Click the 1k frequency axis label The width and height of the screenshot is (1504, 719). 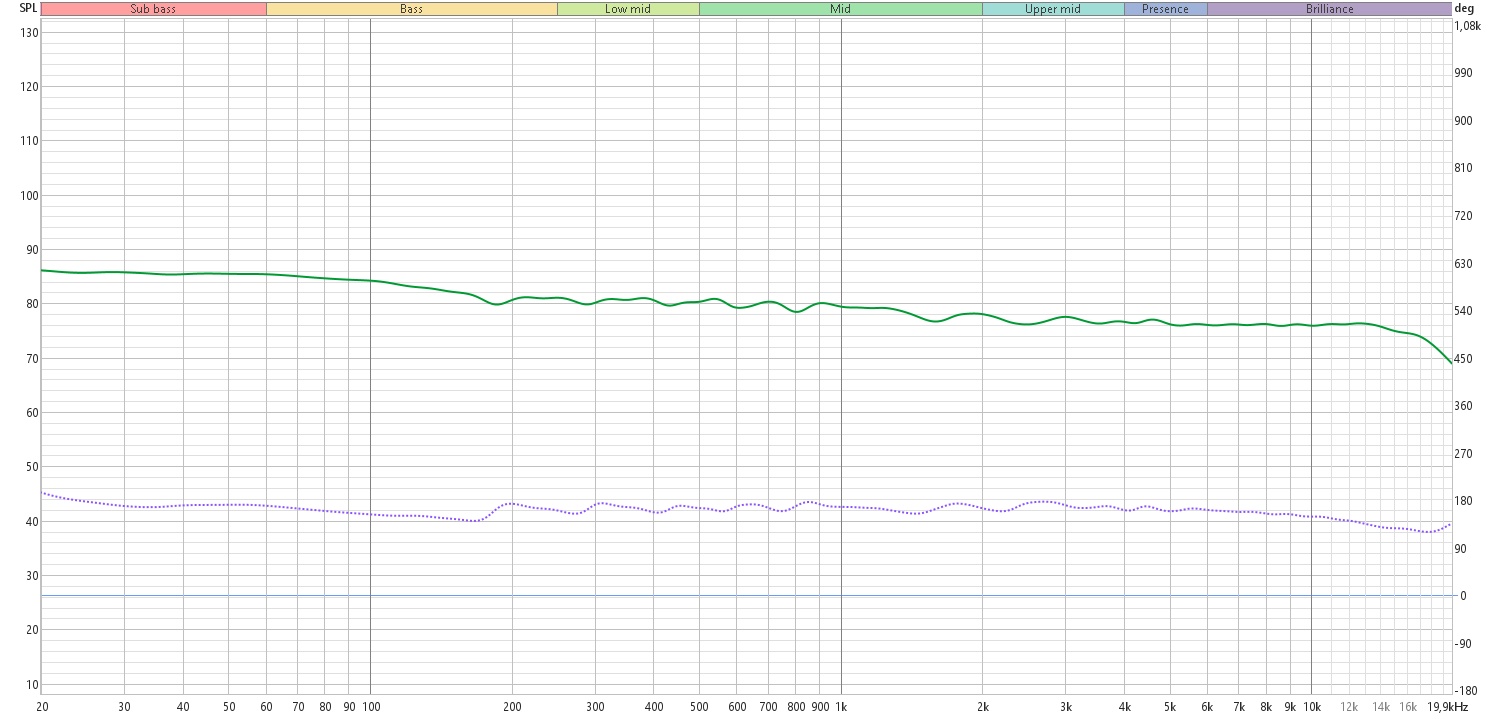pos(840,707)
